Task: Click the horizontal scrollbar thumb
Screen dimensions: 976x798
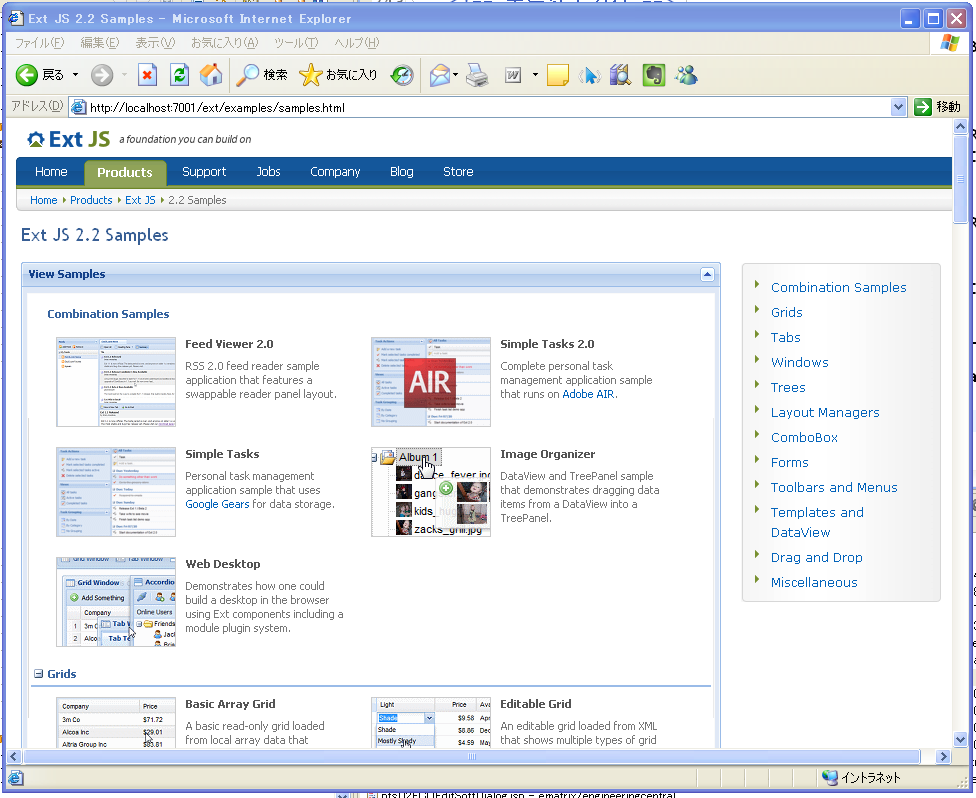Action: click(x=472, y=756)
